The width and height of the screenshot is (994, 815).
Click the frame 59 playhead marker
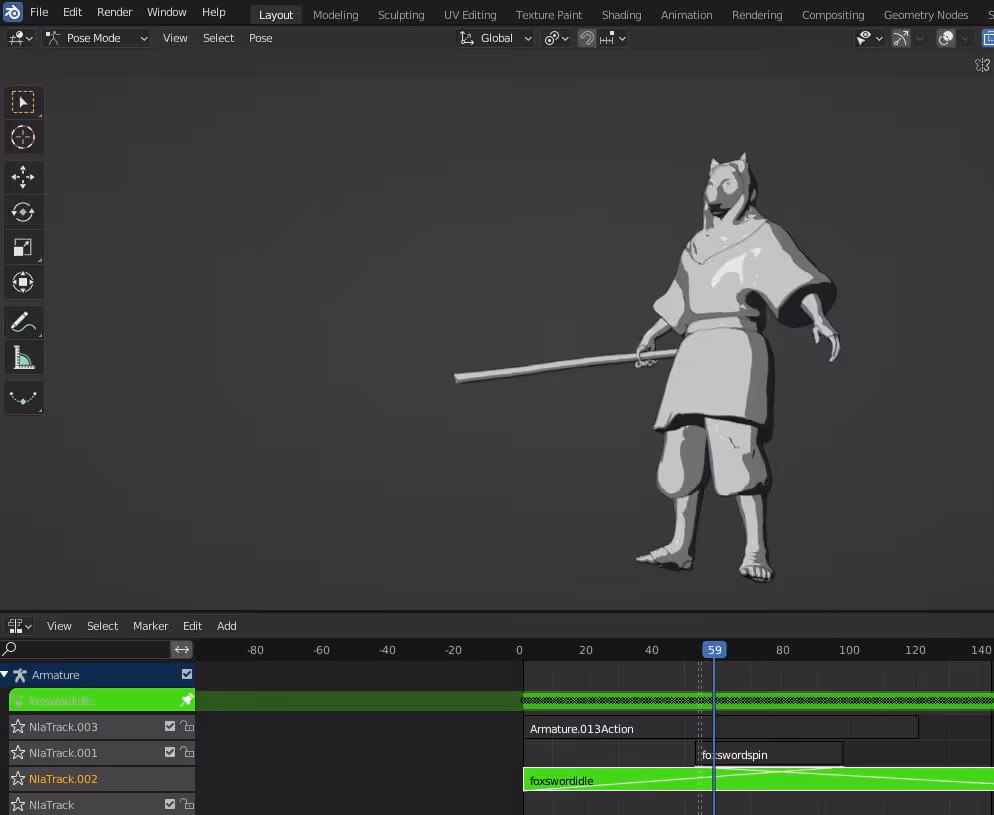tap(714, 650)
